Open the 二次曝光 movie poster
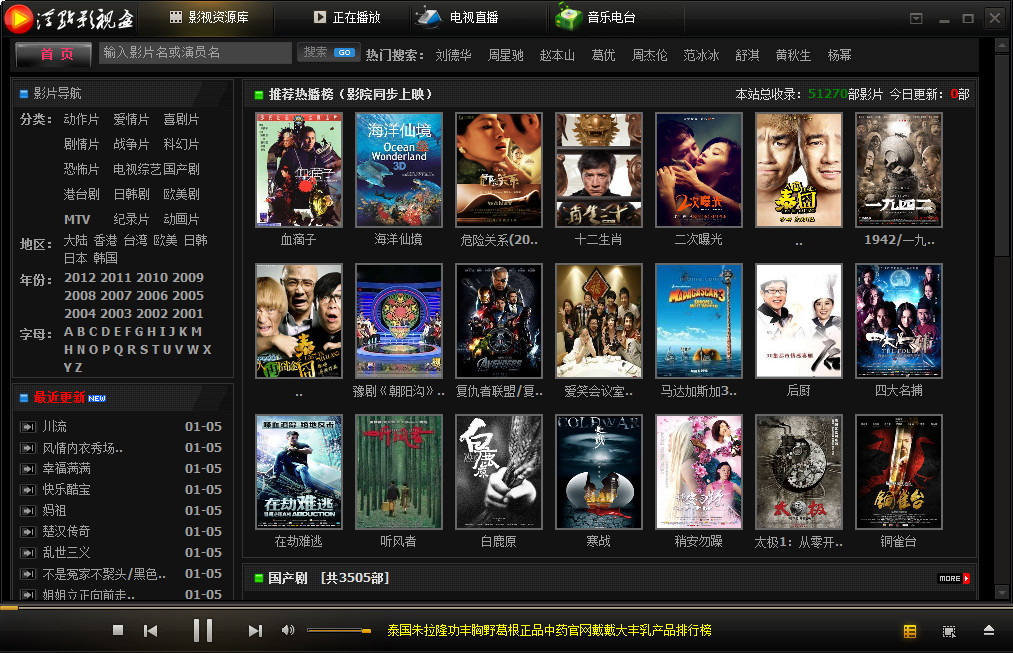Viewport: 1013px width, 653px height. 699,170
